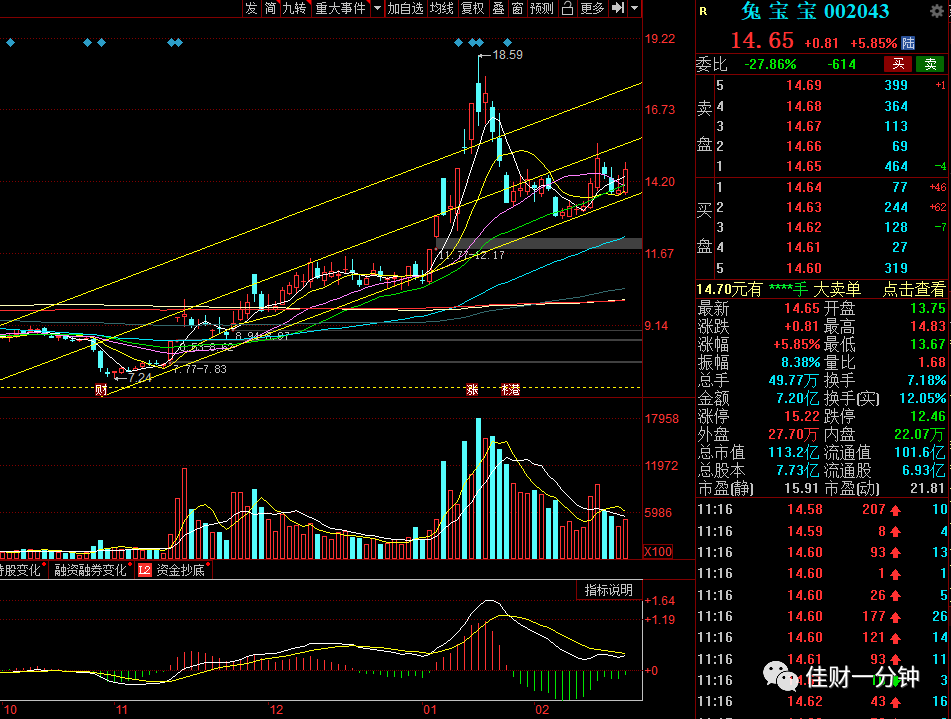Click the jump-to-end arrow icon

618,8
